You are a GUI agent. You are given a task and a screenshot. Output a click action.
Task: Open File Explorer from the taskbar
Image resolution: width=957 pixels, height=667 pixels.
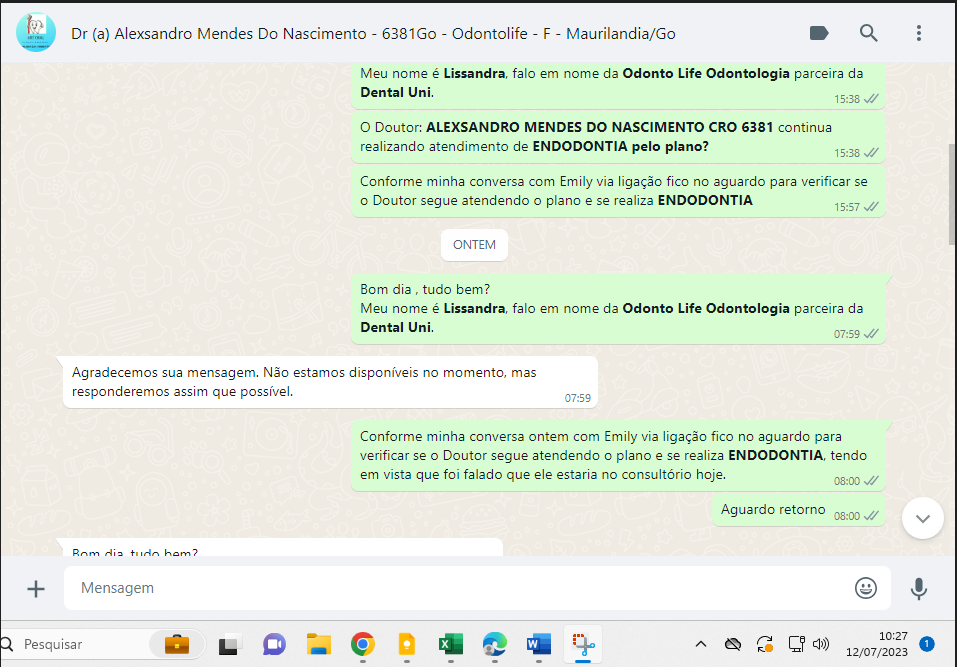319,644
